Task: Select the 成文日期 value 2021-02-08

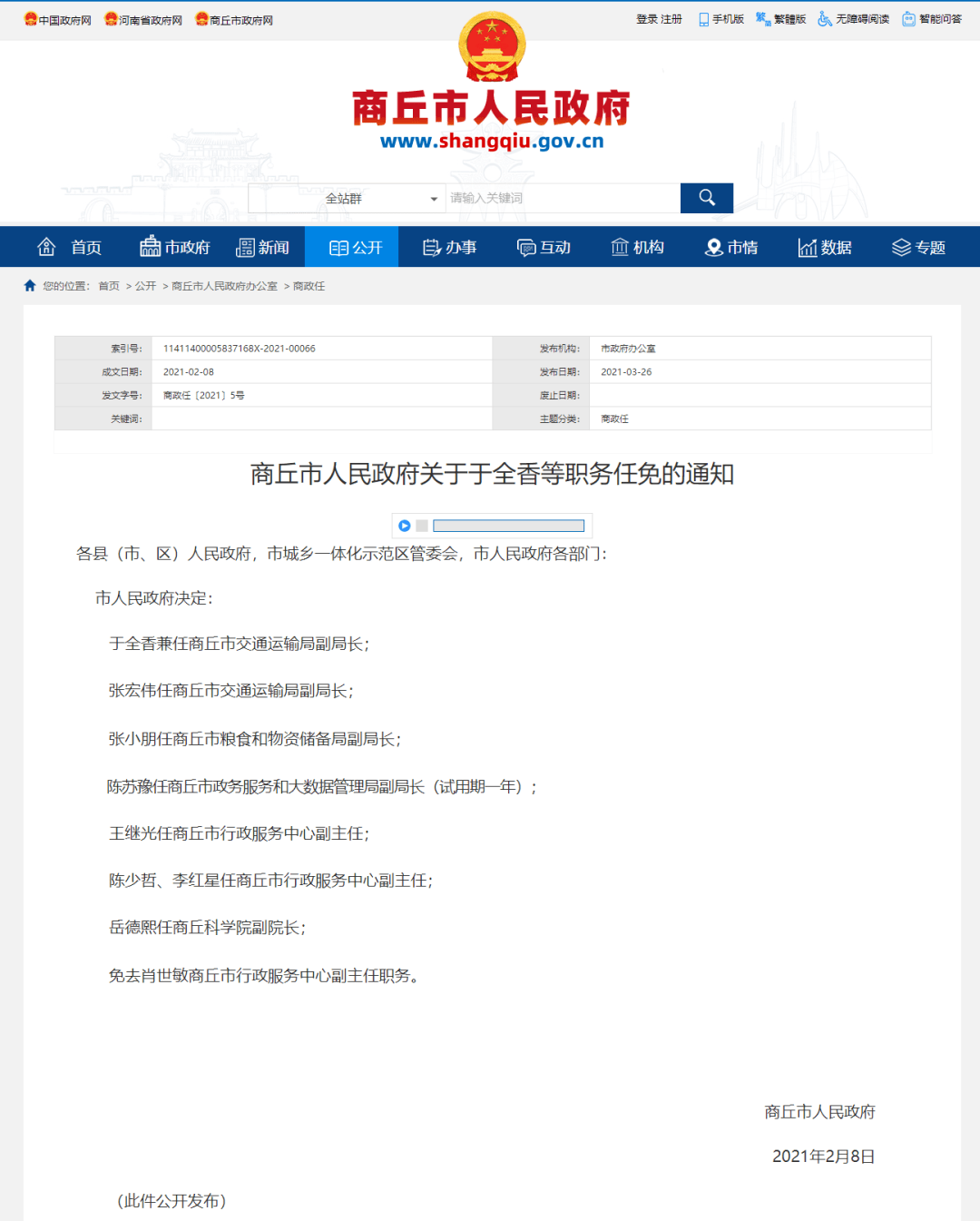Action: click(x=189, y=372)
